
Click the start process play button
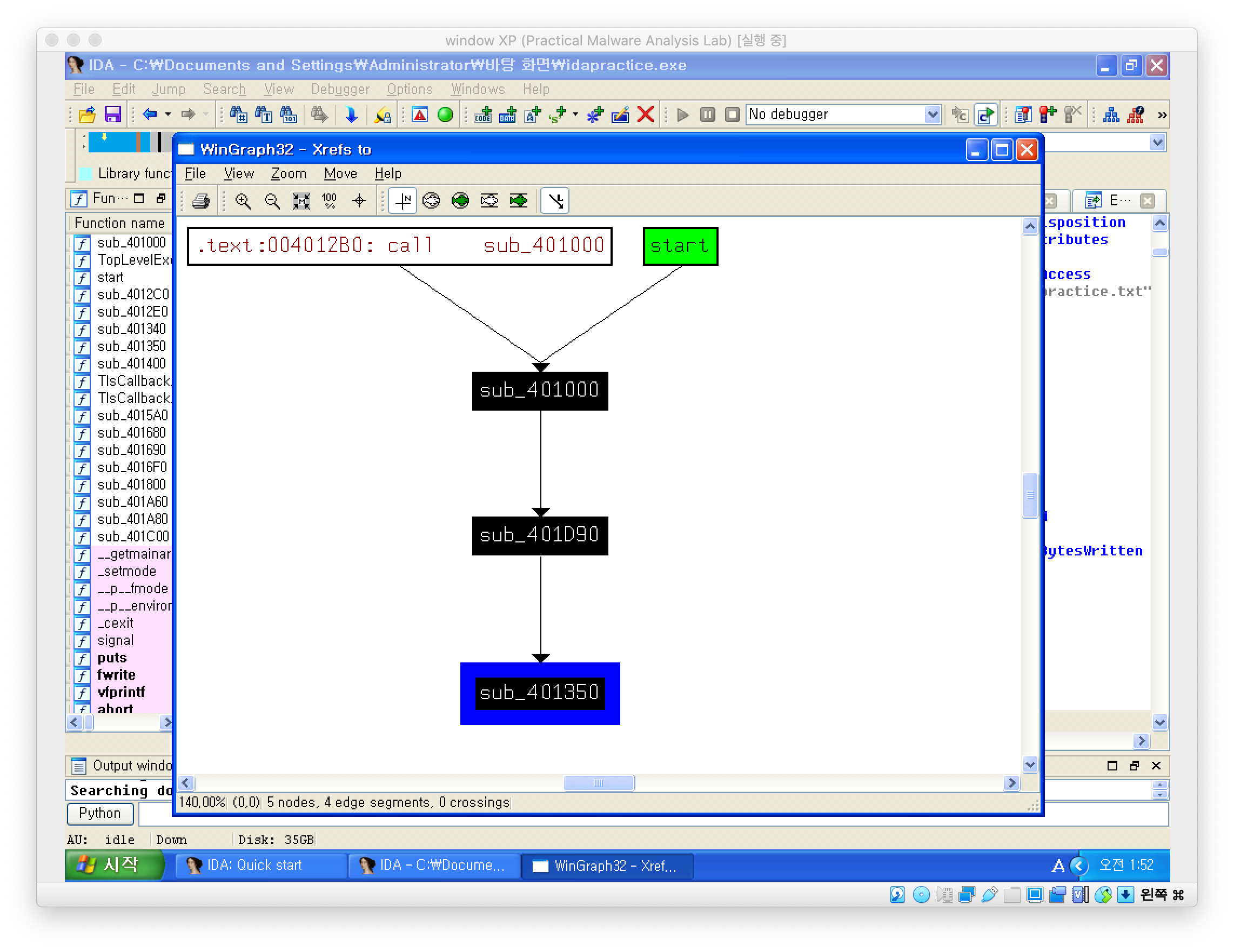pos(682,115)
